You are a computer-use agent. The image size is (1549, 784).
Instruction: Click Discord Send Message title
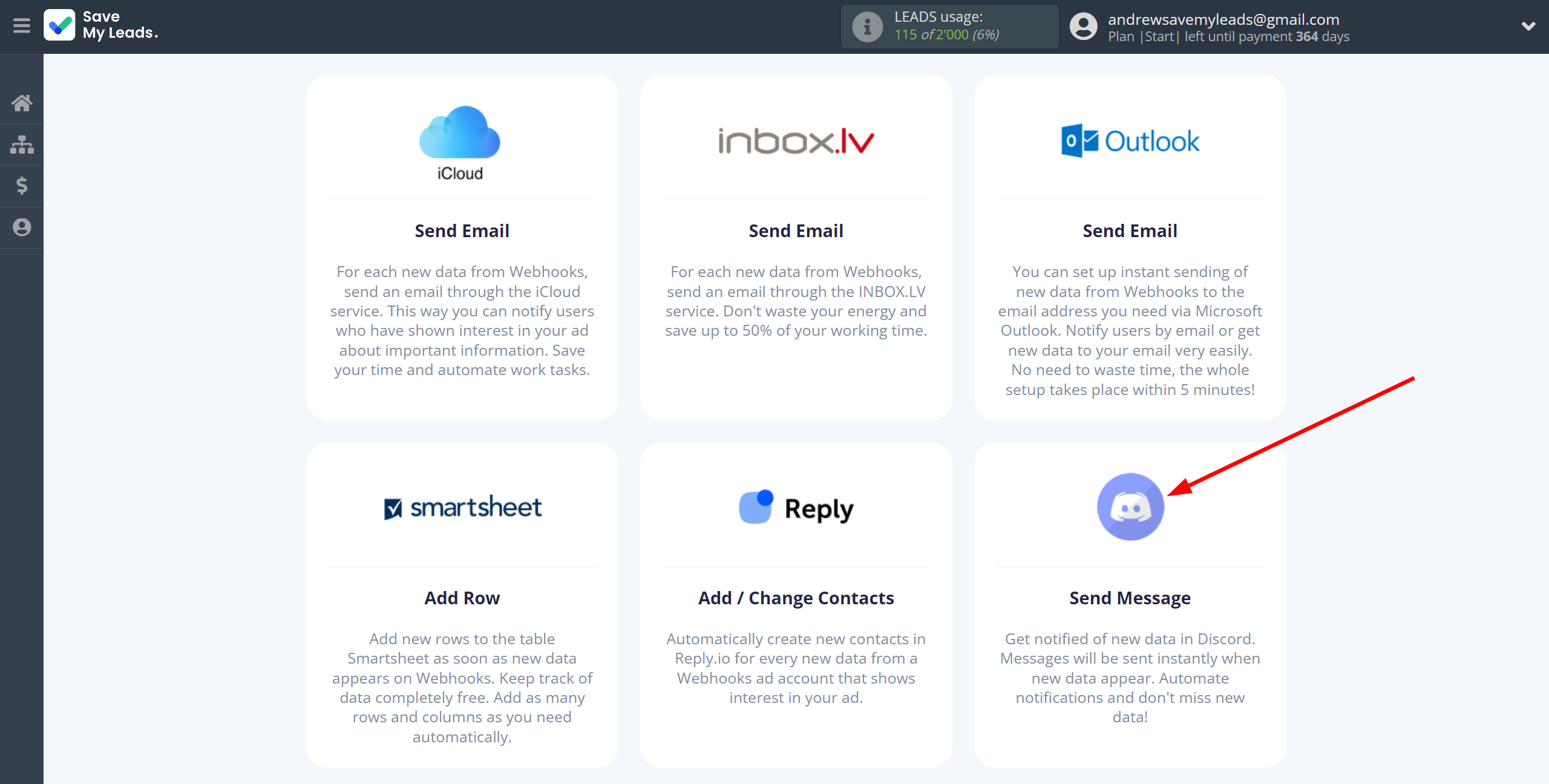pyautogui.click(x=1130, y=598)
